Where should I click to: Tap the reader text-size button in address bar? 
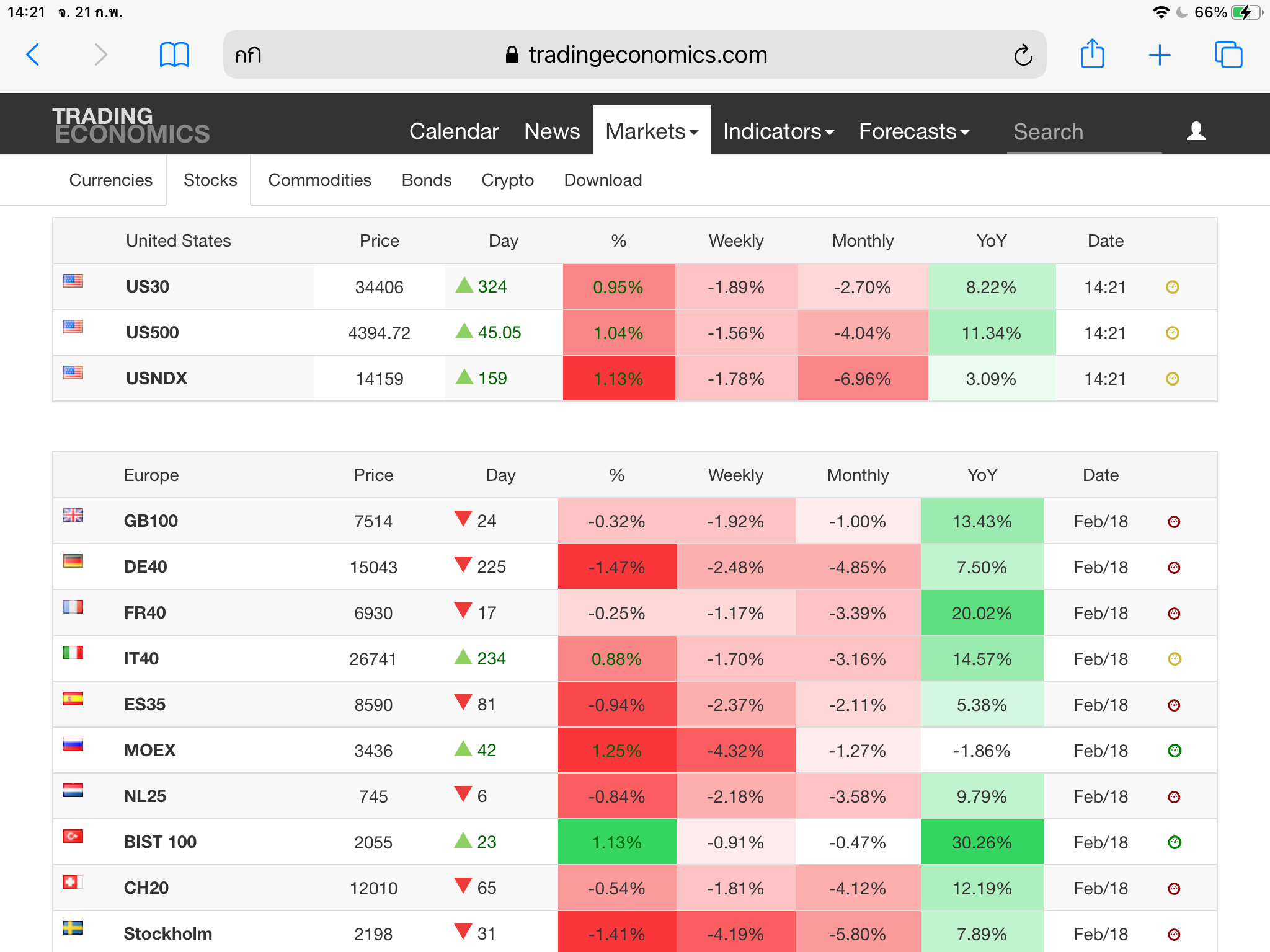248,55
